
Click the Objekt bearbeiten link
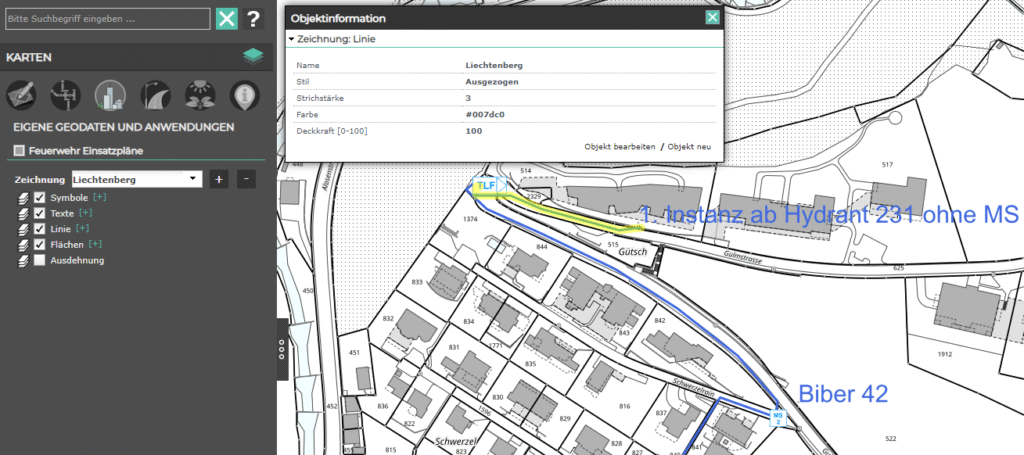619,147
